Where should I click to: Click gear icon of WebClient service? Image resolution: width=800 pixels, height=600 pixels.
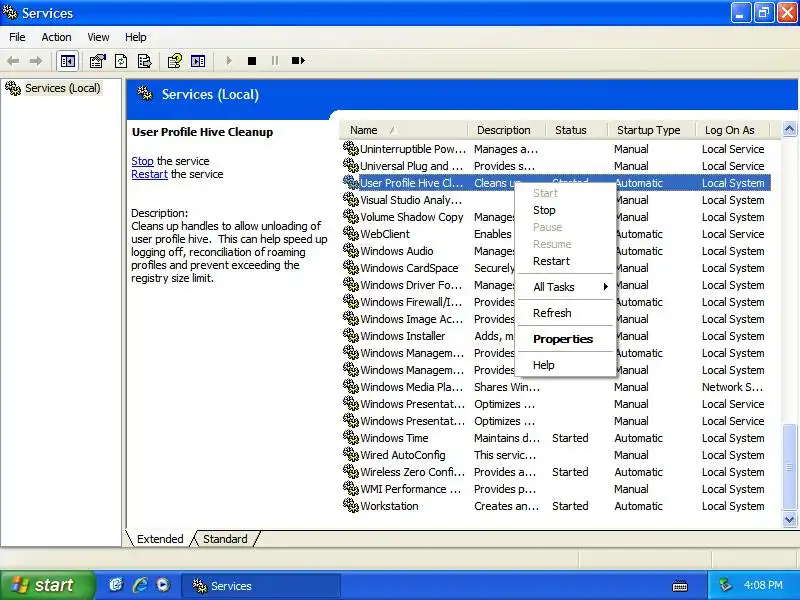(x=351, y=234)
